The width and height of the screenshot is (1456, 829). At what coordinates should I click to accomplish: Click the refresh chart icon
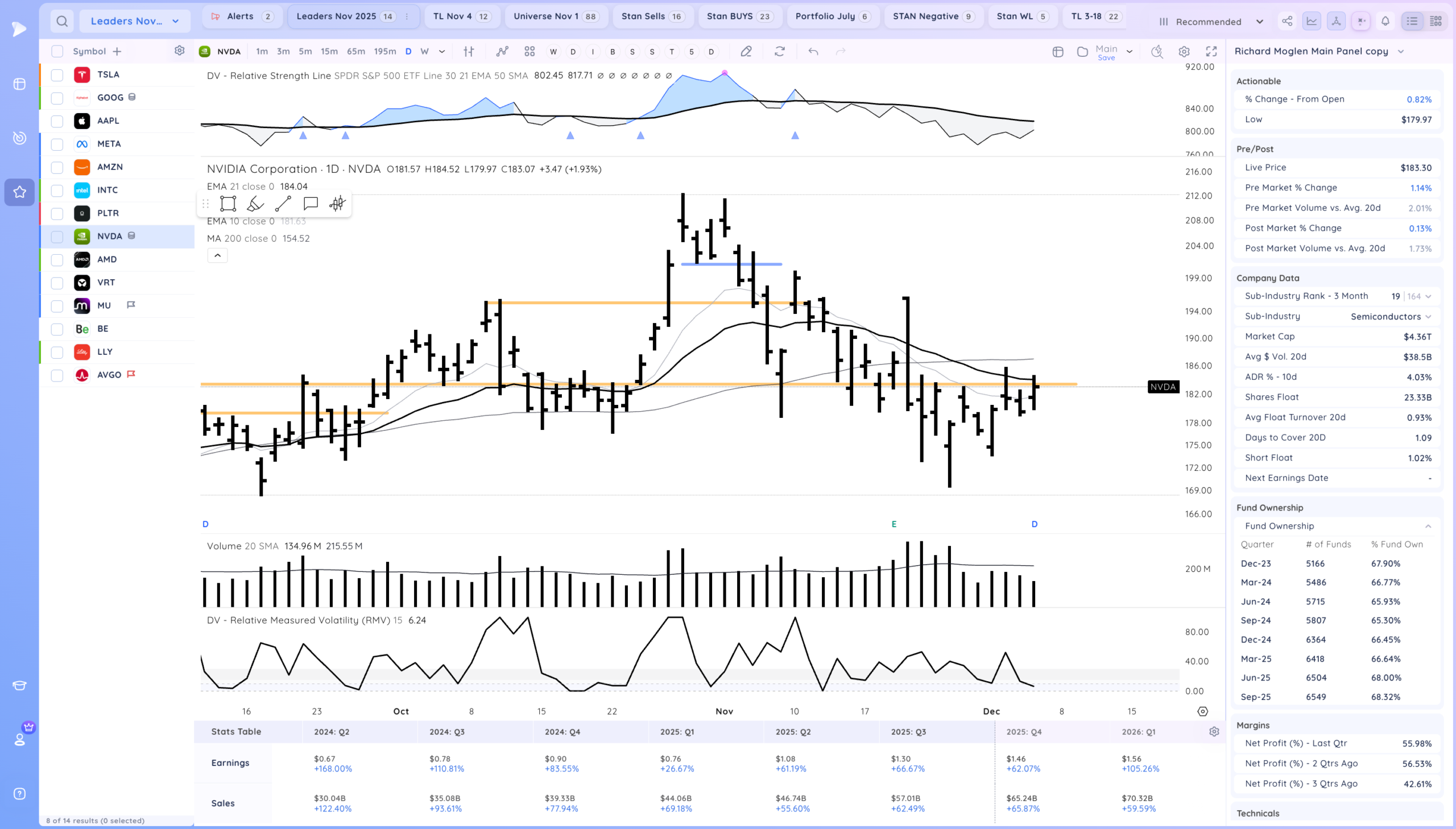(780, 52)
